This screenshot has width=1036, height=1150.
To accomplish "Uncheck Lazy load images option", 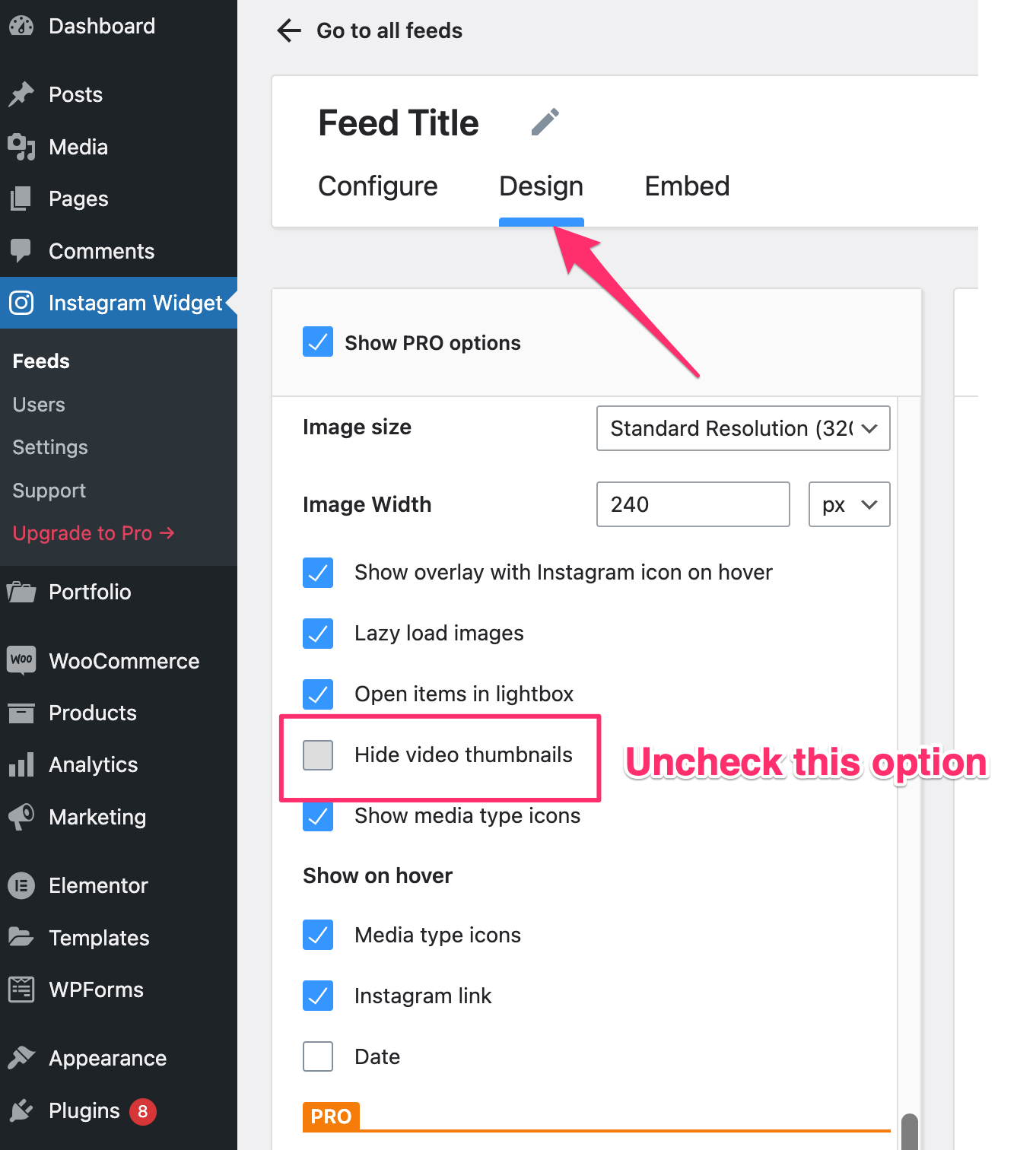I will click(318, 634).
